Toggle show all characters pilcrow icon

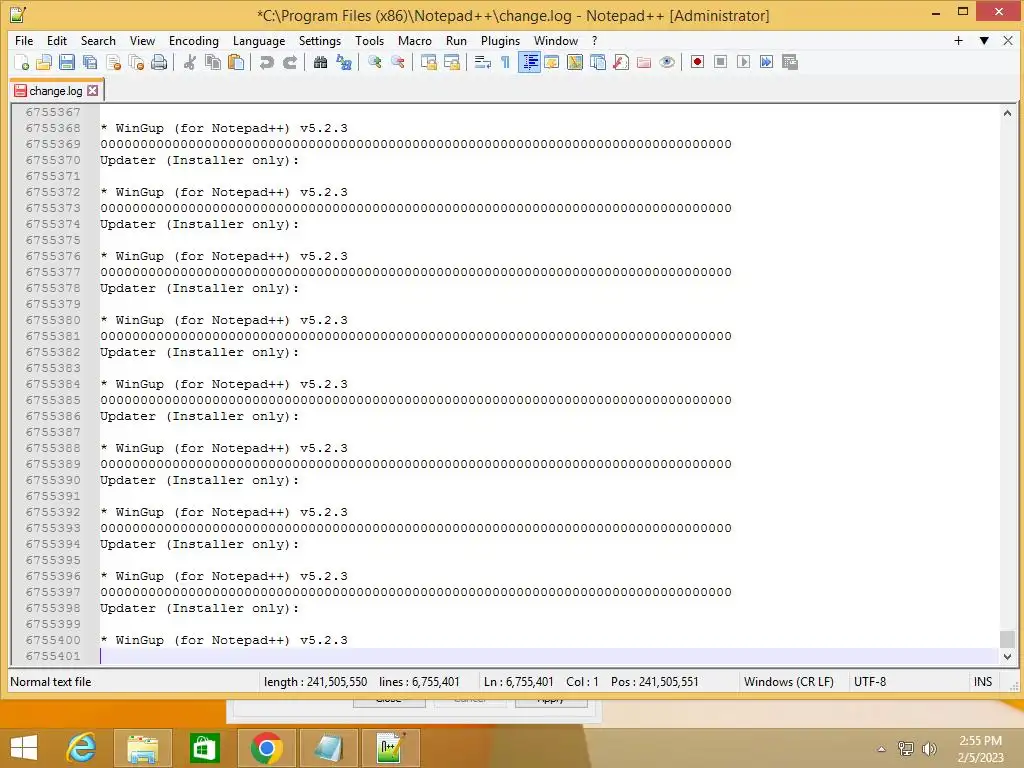505,62
